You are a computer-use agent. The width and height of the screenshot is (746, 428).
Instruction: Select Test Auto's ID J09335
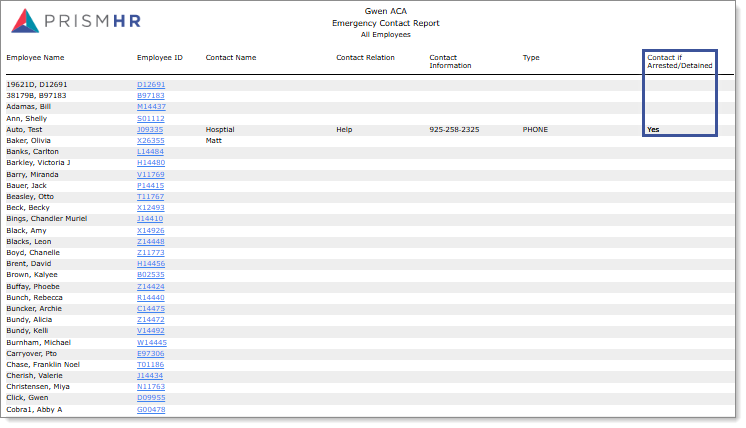coord(149,130)
